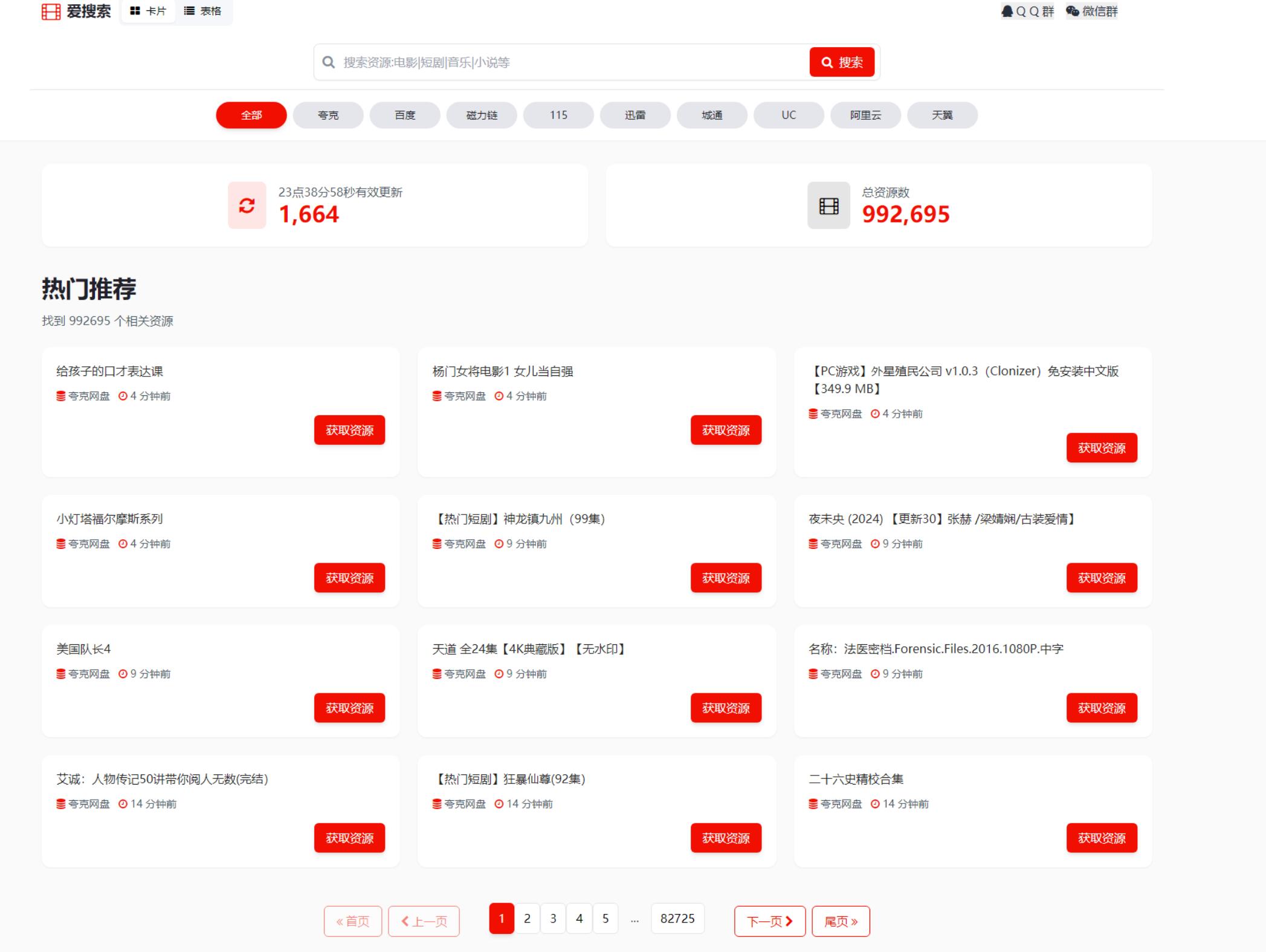Select the 天翼 filter tab
This screenshot has height=952, width=1266.
pos(942,115)
